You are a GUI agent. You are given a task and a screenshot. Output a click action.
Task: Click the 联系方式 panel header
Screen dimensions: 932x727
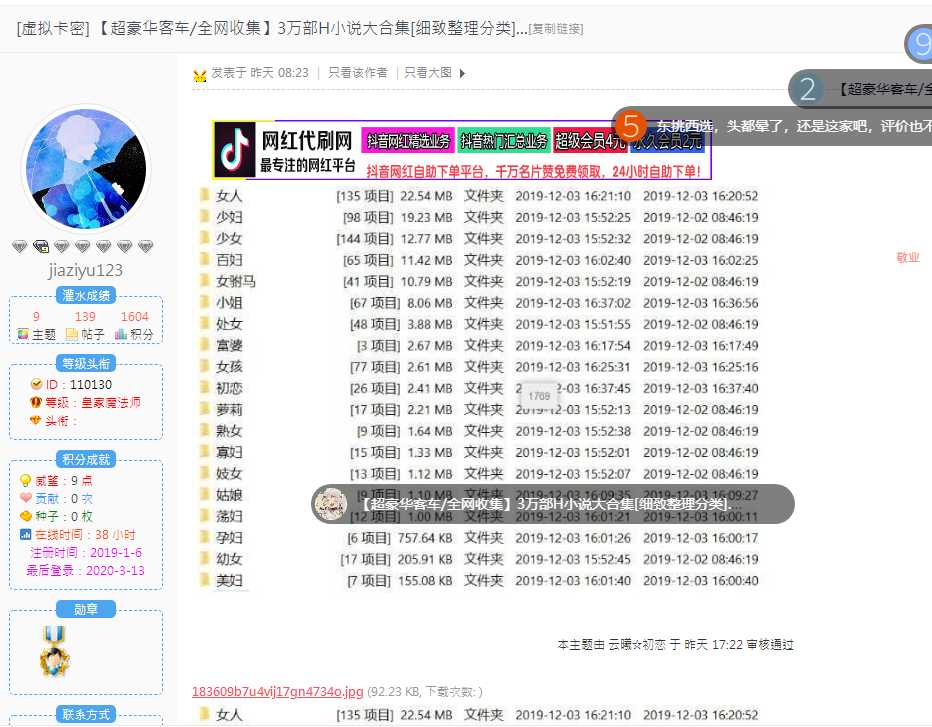point(86,714)
